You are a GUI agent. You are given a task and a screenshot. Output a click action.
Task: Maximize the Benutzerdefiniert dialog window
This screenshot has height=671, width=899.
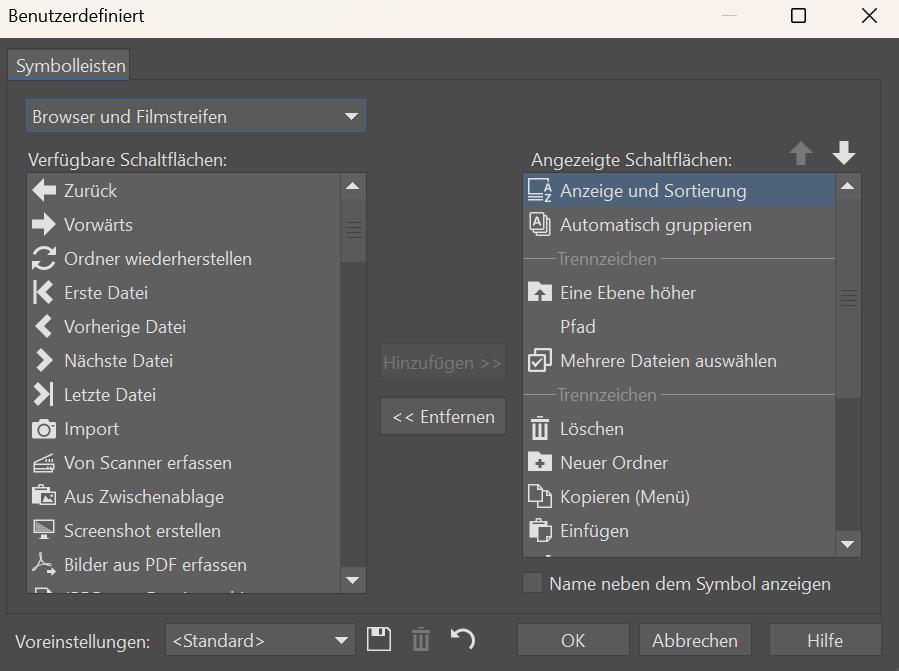tap(798, 15)
